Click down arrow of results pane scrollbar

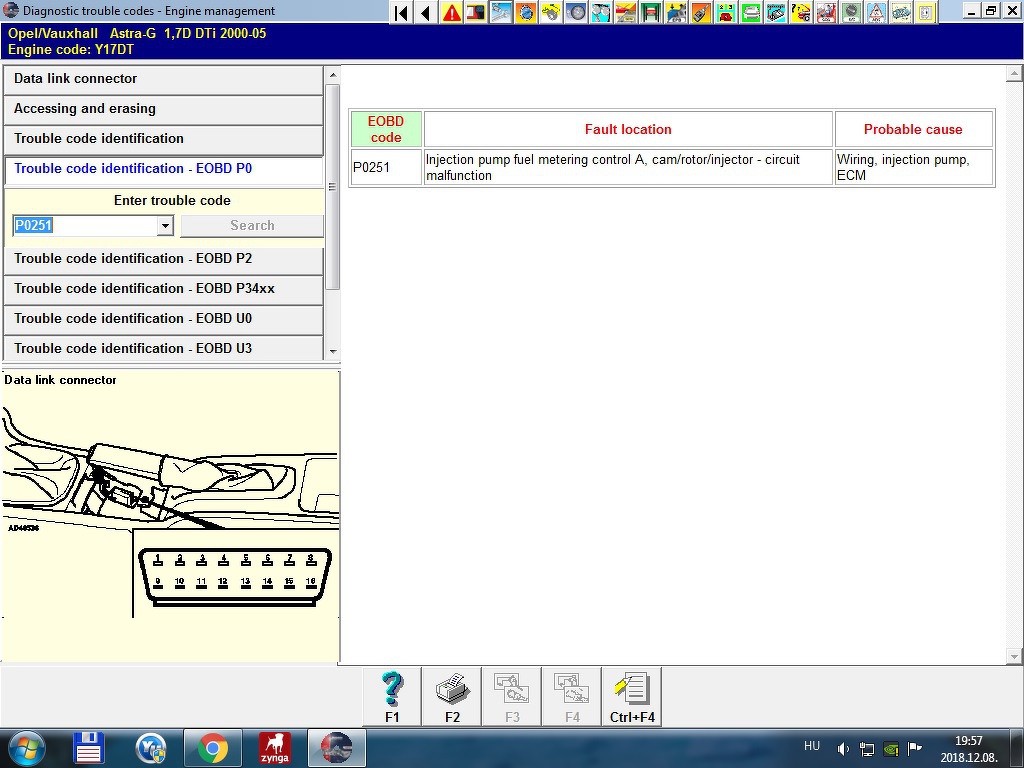(1014, 656)
